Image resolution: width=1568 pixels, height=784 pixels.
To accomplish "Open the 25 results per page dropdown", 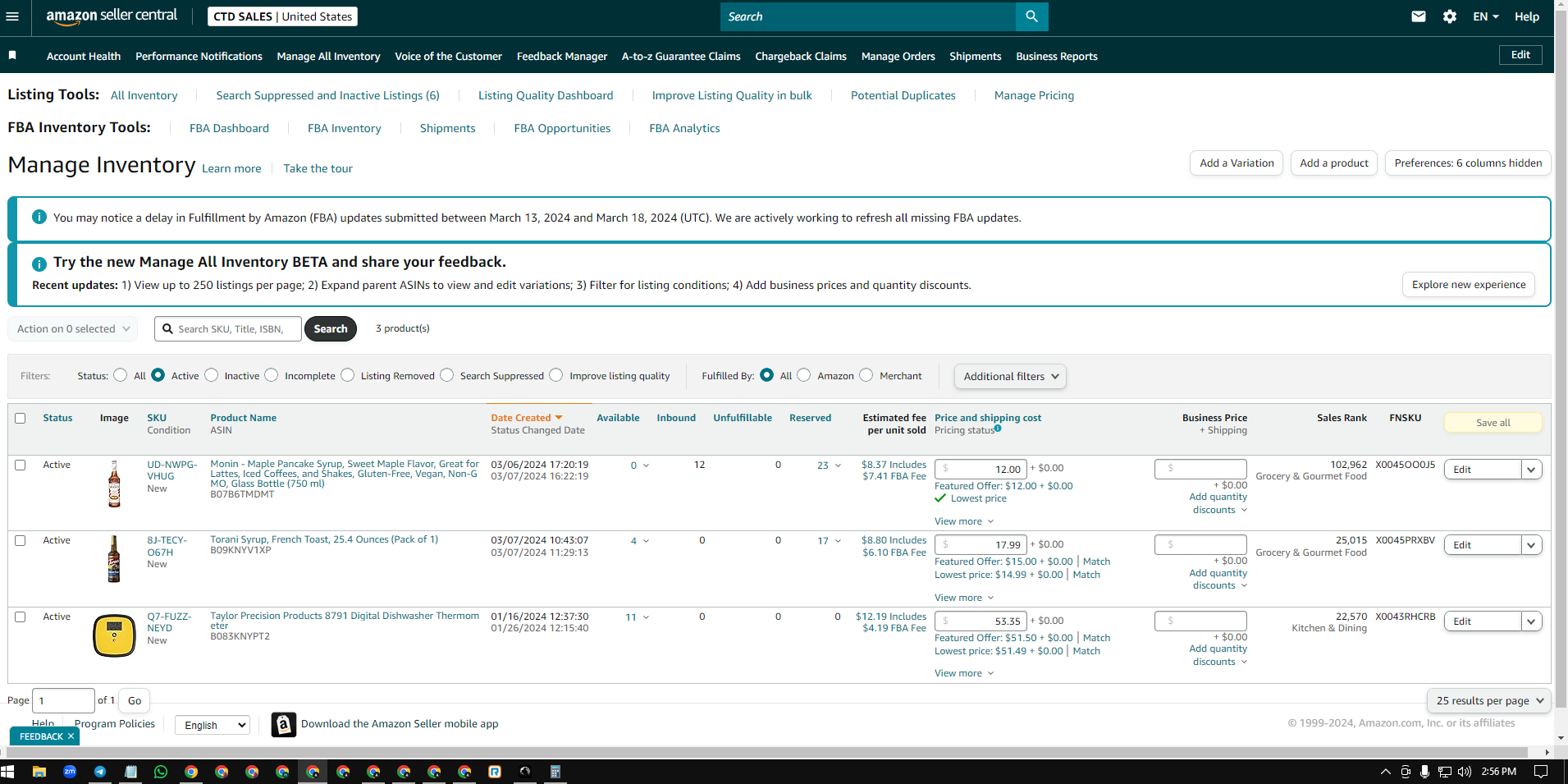I will [x=1489, y=700].
